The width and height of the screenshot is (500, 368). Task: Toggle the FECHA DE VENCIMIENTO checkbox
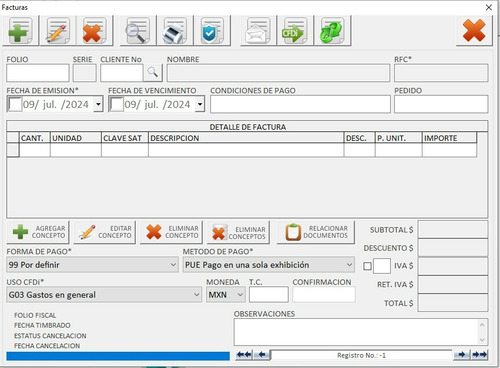[x=116, y=104]
